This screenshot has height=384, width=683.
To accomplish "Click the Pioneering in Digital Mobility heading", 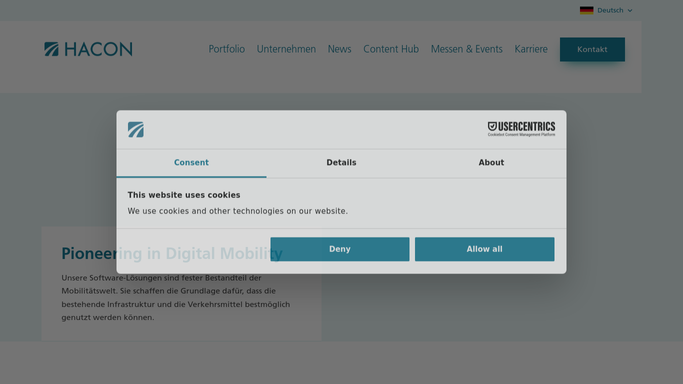I will pyautogui.click(x=172, y=253).
